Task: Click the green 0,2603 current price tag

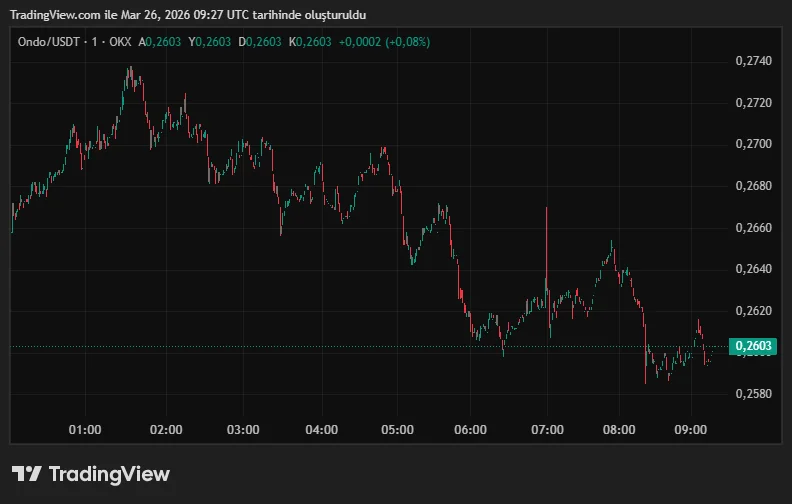Action: click(x=752, y=347)
